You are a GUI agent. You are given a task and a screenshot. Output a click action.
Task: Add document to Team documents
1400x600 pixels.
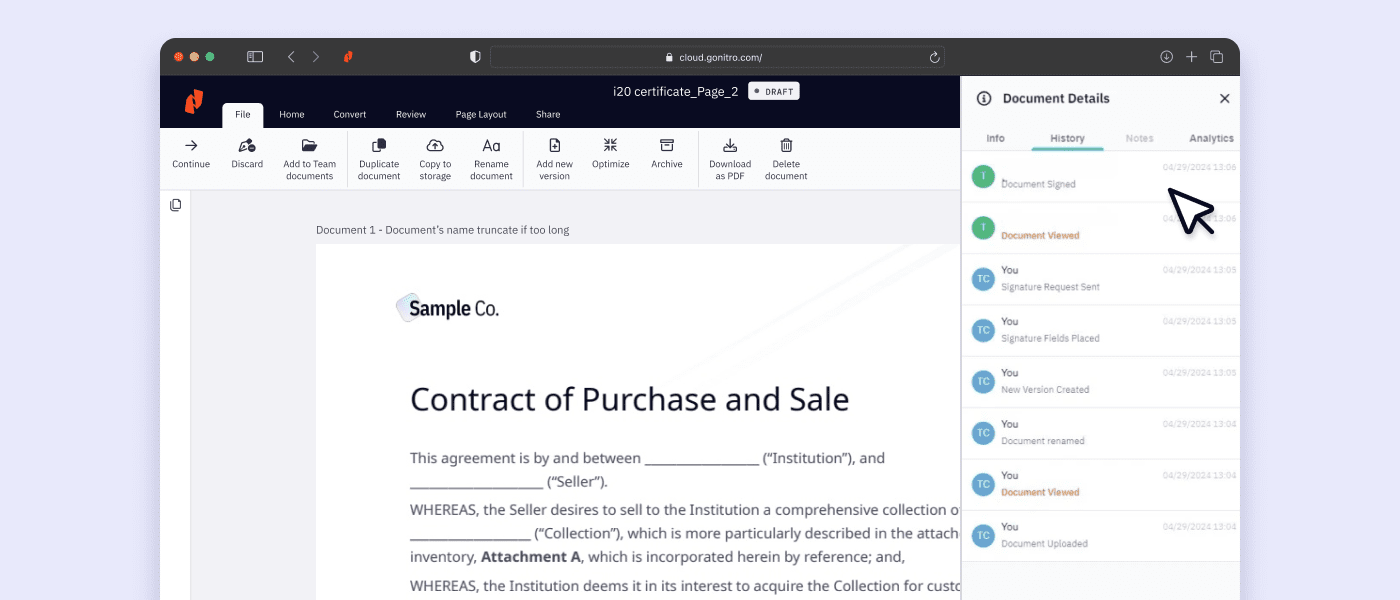[x=309, y=159]
